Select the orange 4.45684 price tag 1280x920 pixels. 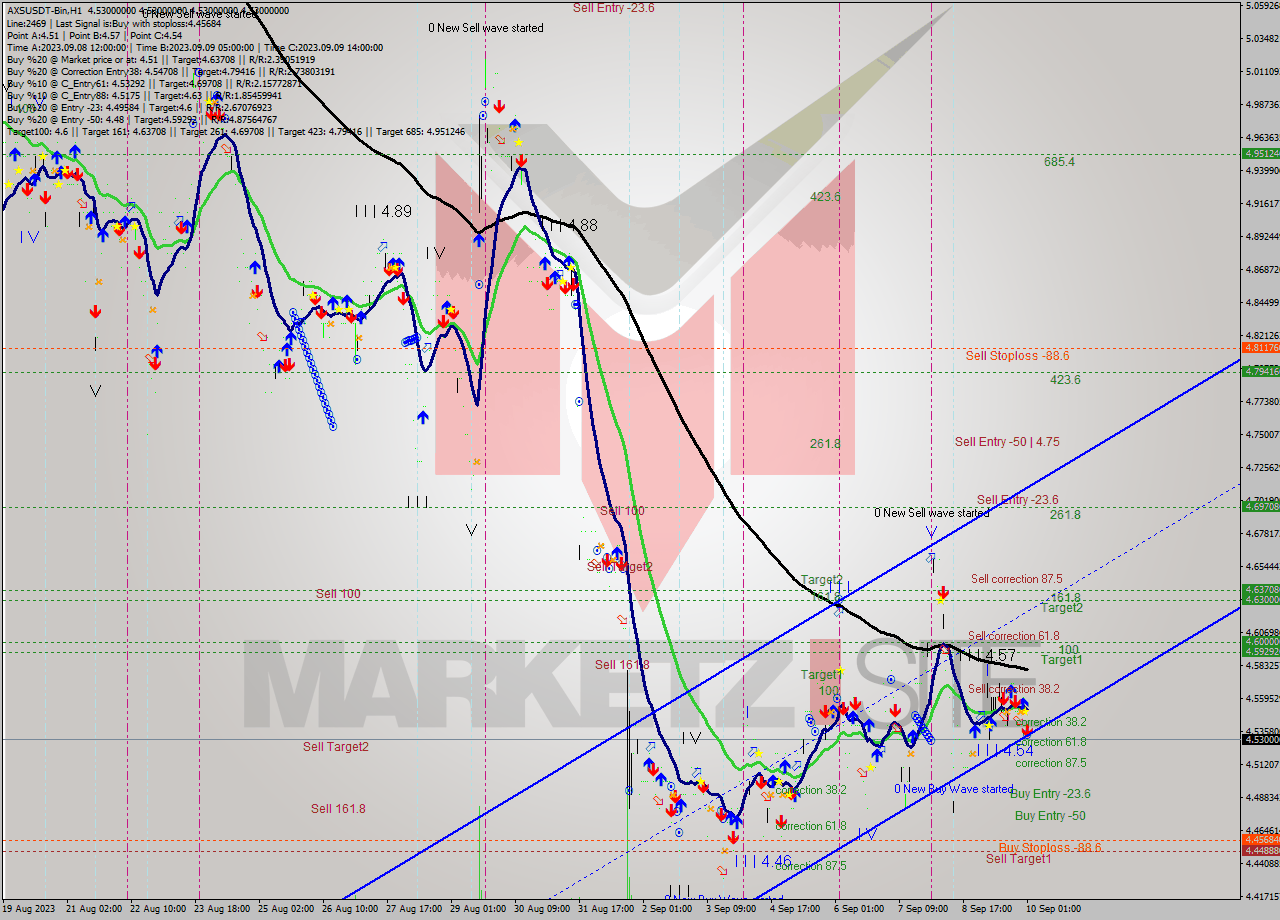pos(1260,840)
